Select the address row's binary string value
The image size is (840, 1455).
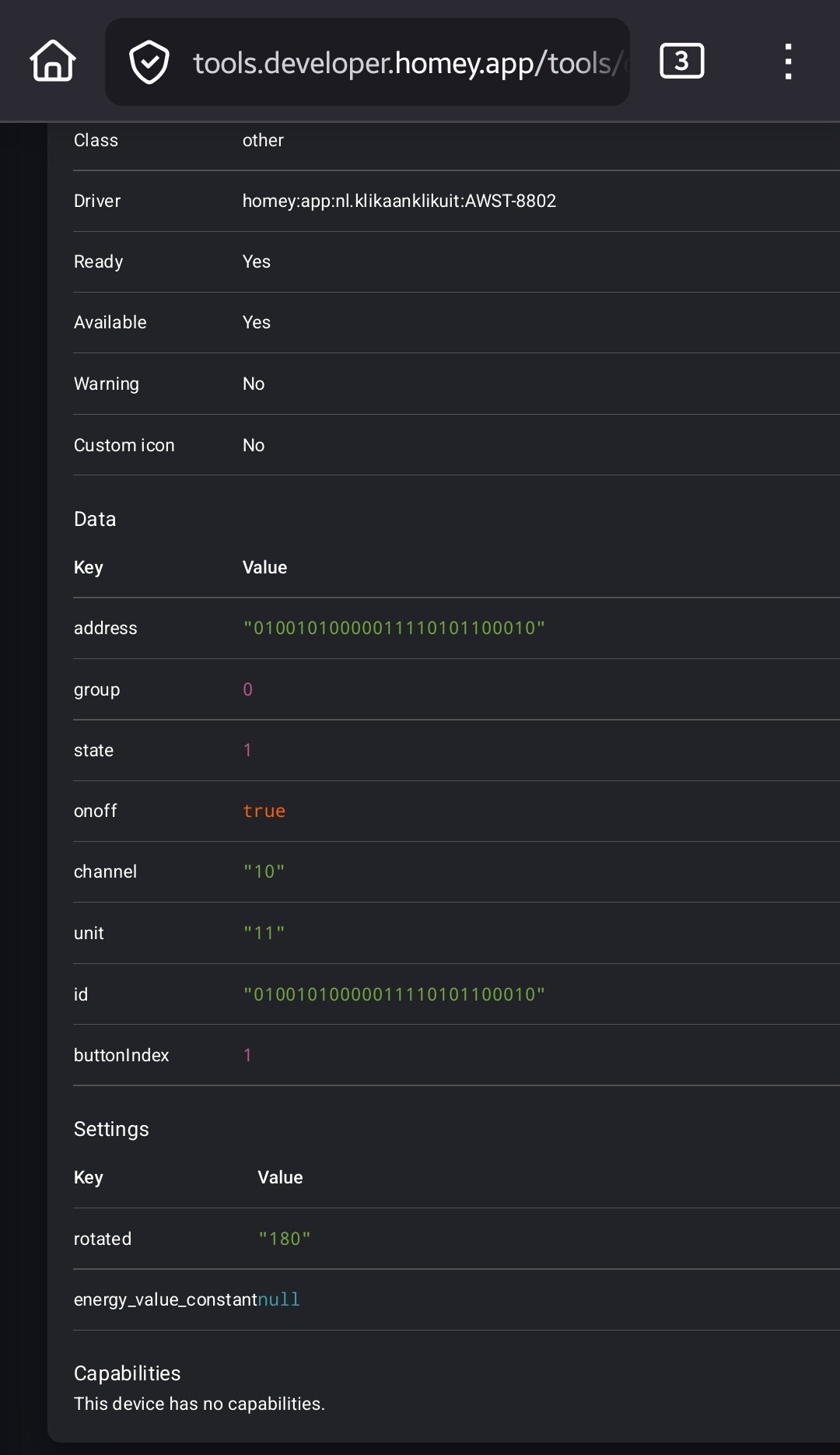(394, 628)
